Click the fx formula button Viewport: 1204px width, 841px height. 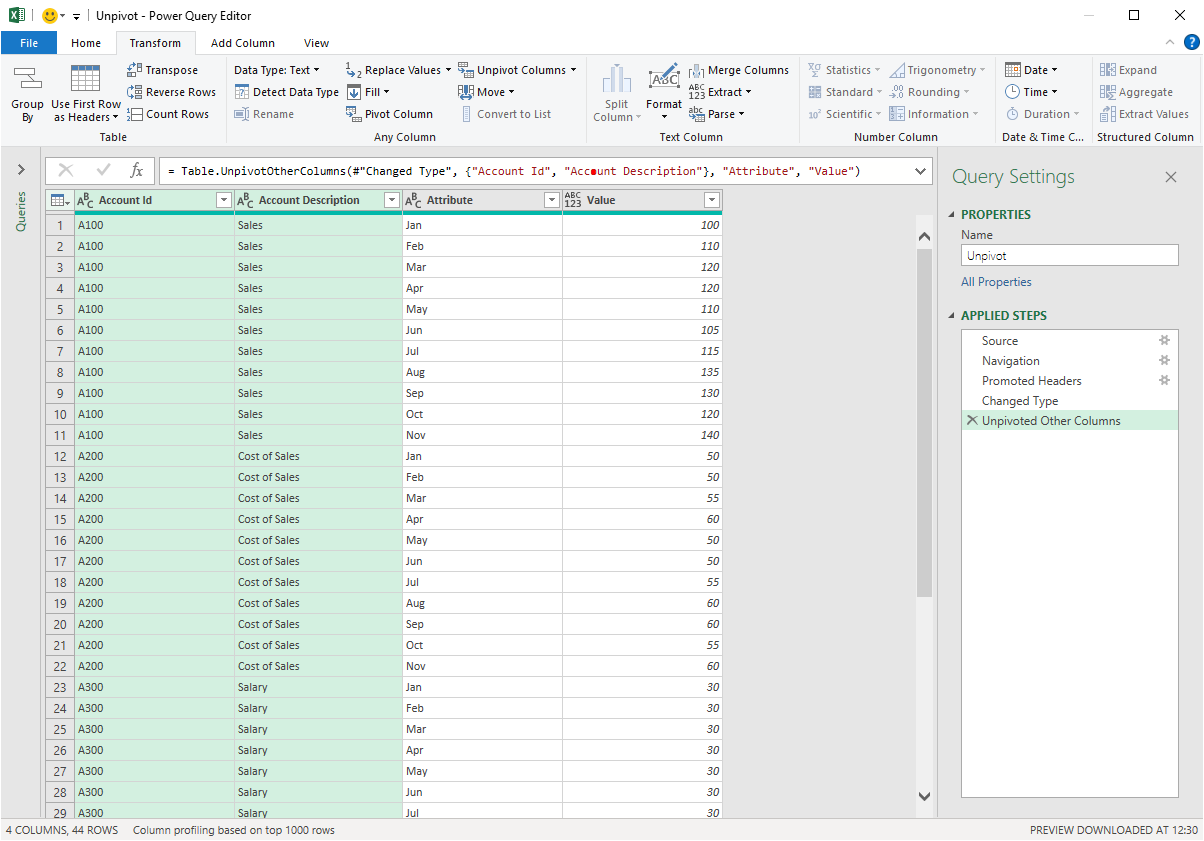(137, 171)
